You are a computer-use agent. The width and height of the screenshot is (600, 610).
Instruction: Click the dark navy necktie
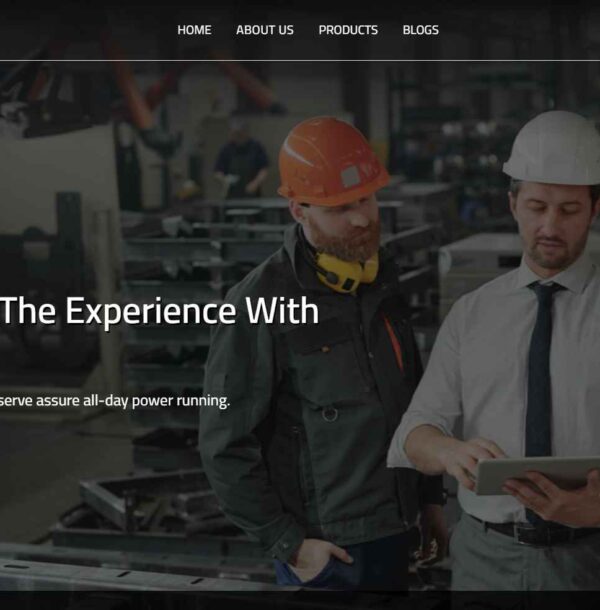click(x=541, y=368)
